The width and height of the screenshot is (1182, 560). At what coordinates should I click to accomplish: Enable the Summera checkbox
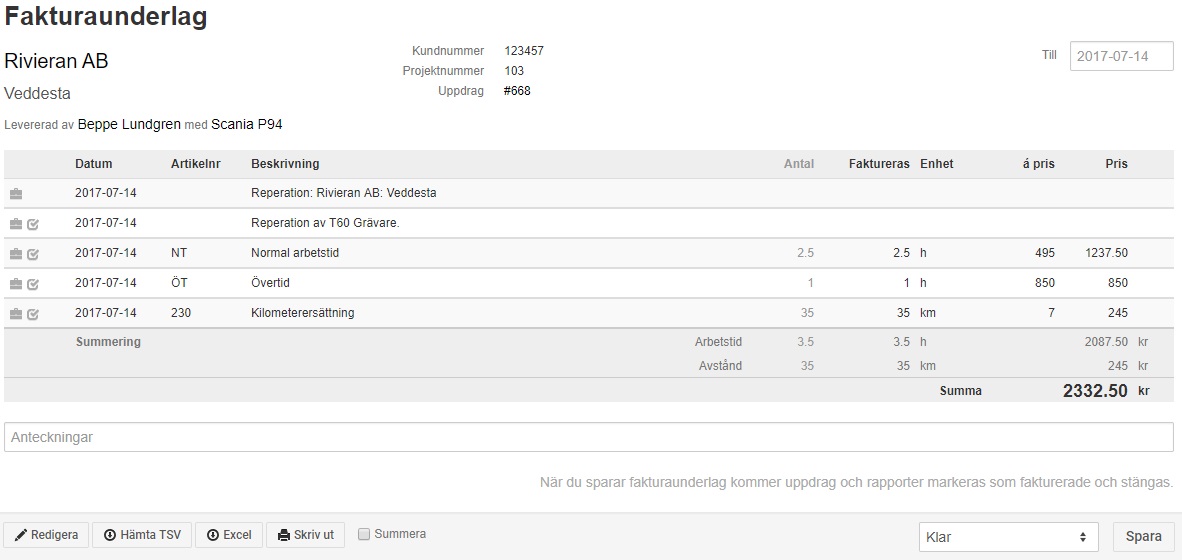coord(364,534)
